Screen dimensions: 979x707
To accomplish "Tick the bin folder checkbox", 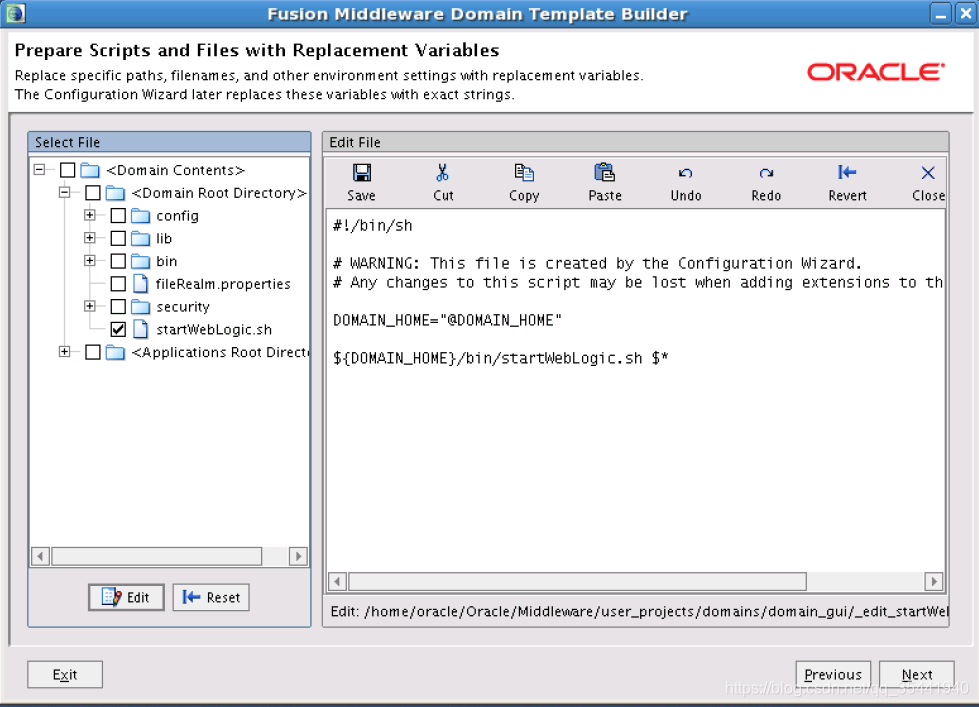I will pos(118,261).
